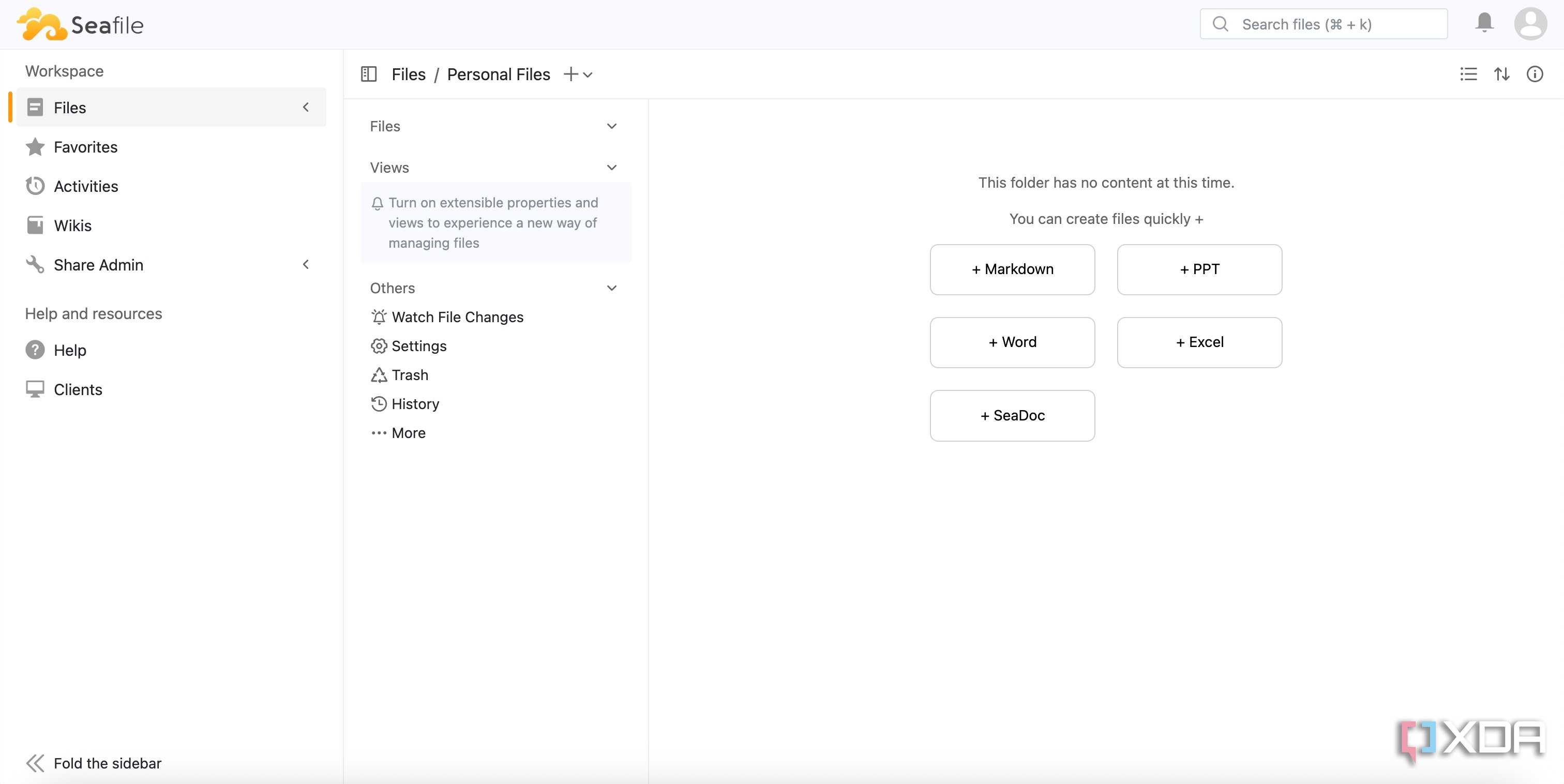Click the Watch File Changes bell icon
The image size is (1564, 784).
(379, 316)
